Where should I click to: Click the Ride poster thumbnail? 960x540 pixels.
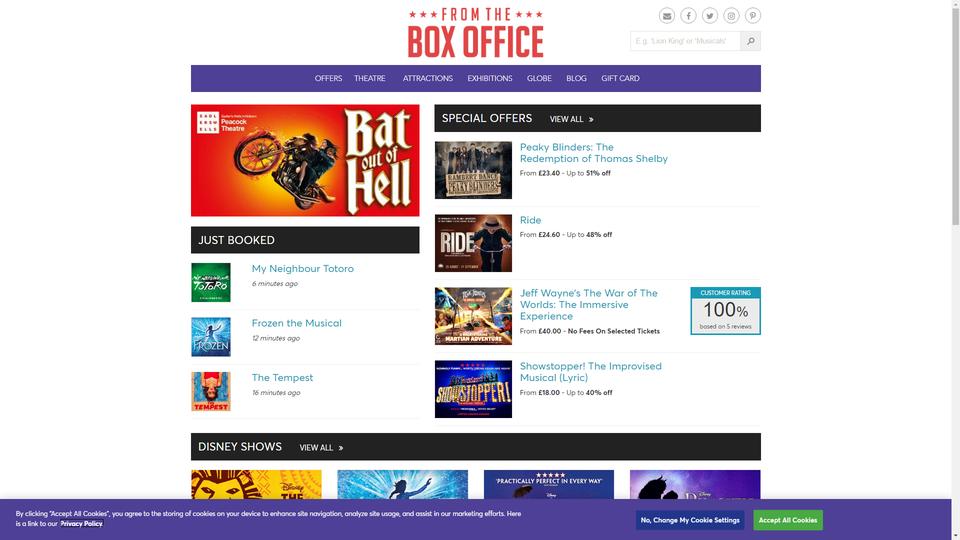[x=473, y=243]
